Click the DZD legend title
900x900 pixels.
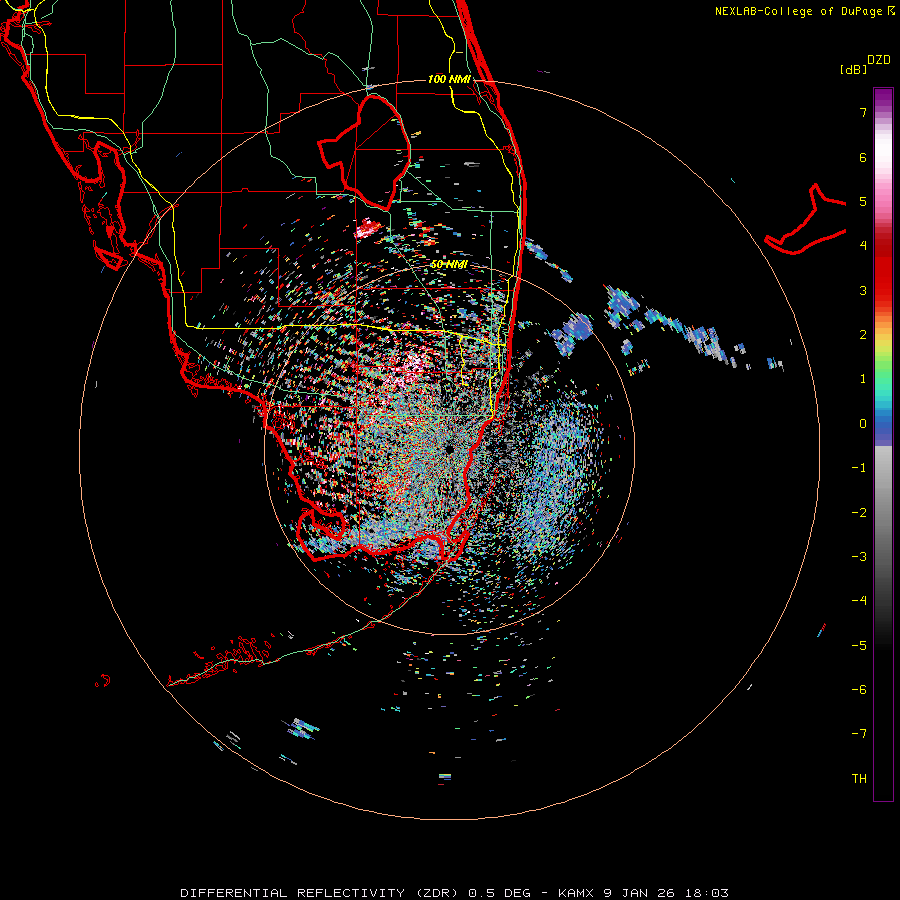[879, 60]
